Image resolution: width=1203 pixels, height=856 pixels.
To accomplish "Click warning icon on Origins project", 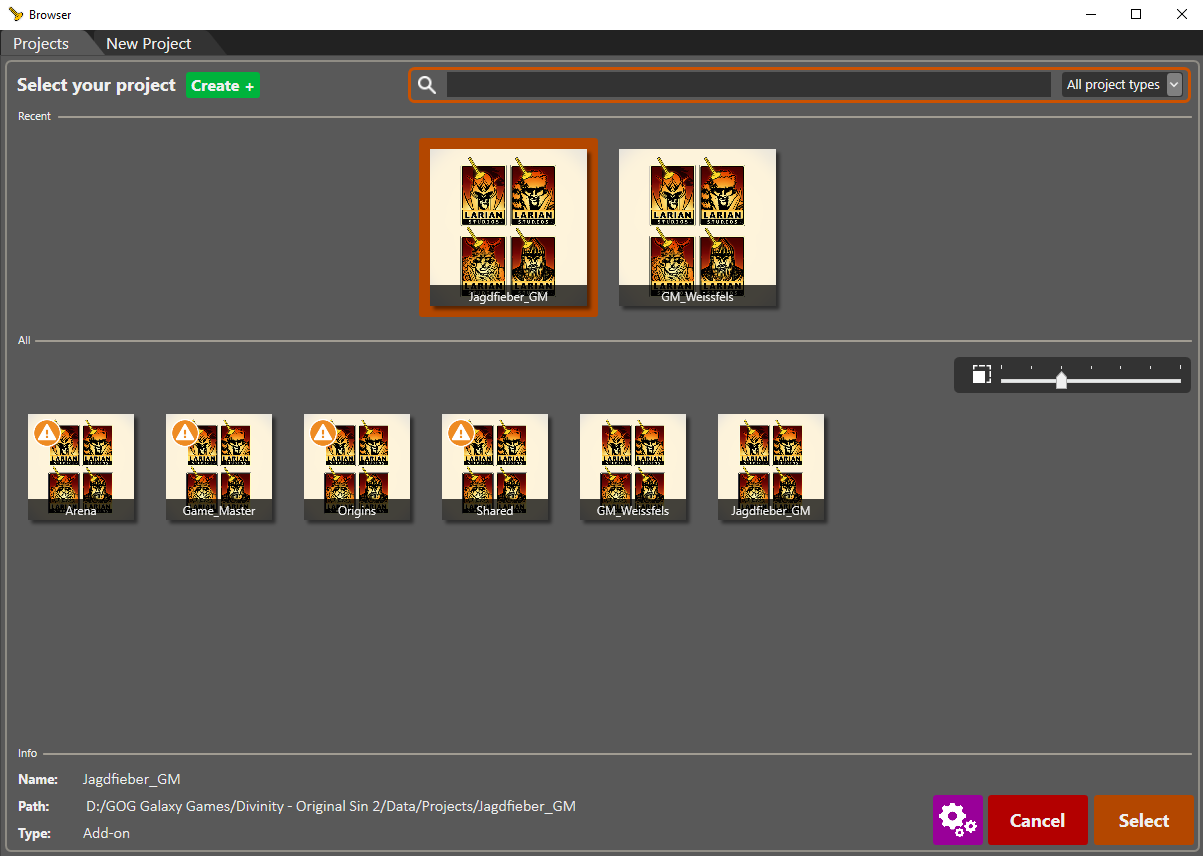I will [322, 432].
